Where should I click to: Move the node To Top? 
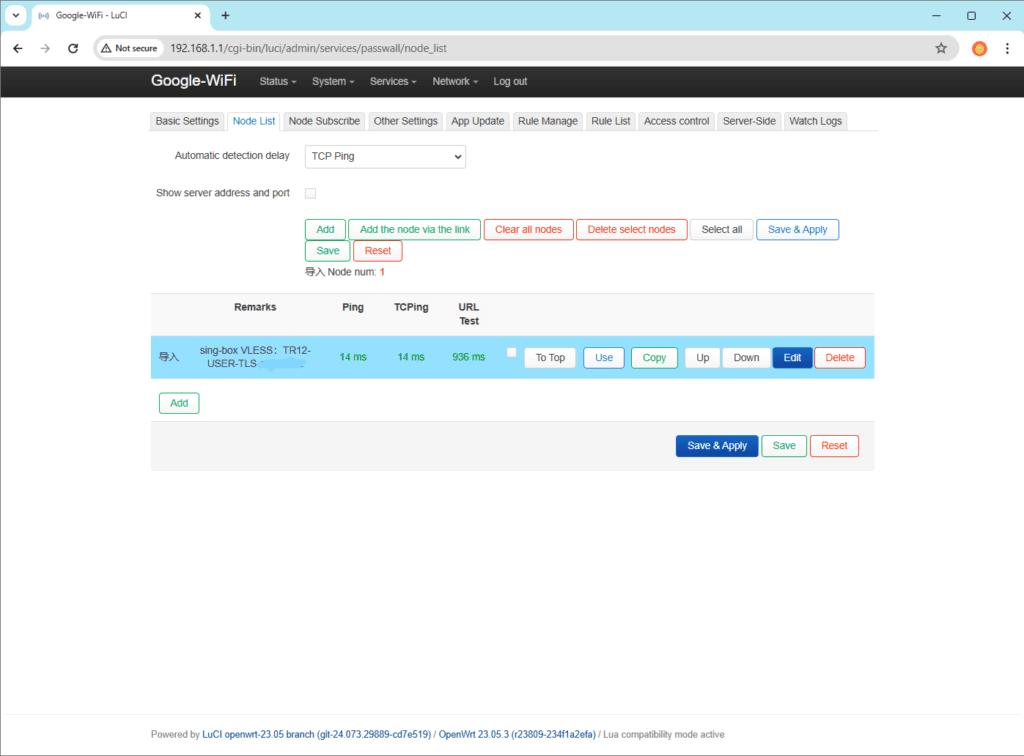click(550, 358)
